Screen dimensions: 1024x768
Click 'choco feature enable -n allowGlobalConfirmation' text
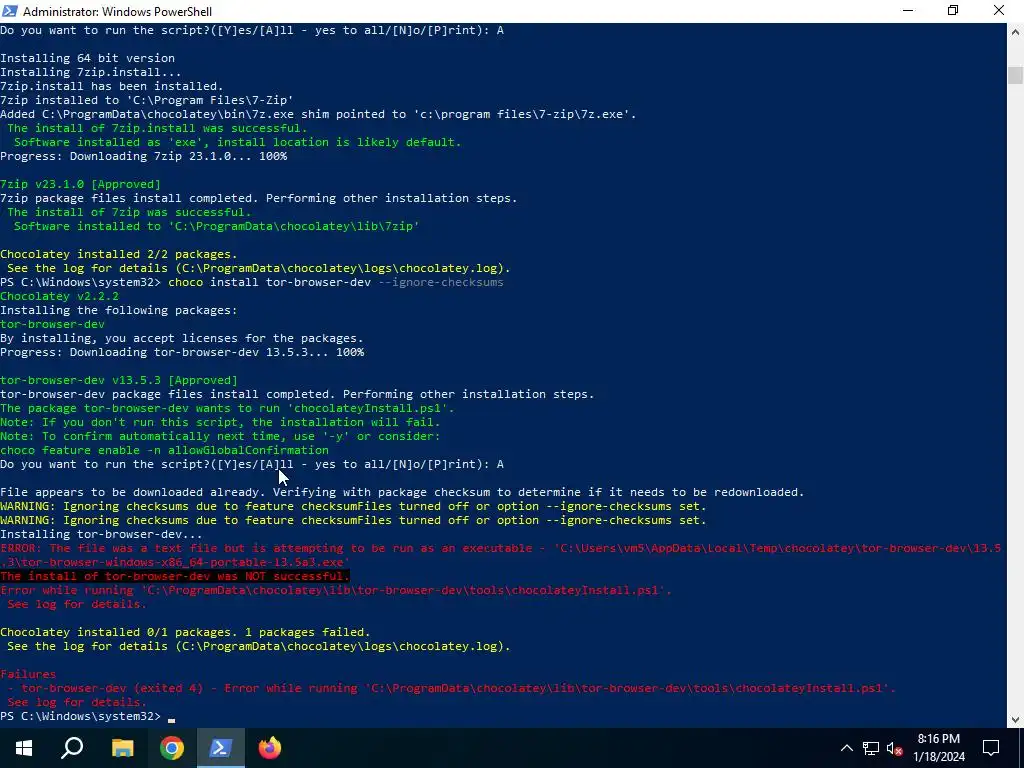tap(165, 450)
